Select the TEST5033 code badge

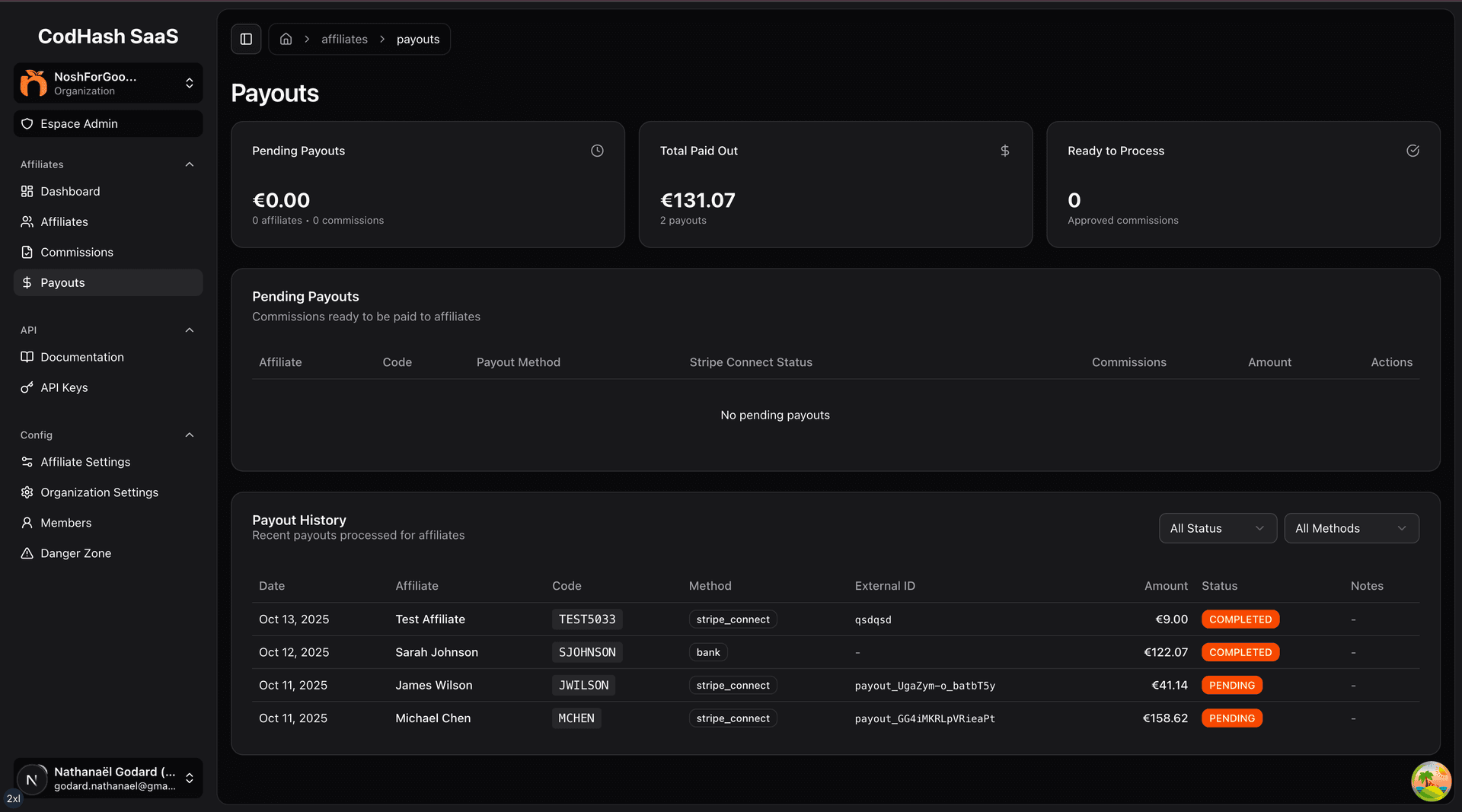point(586,619)
